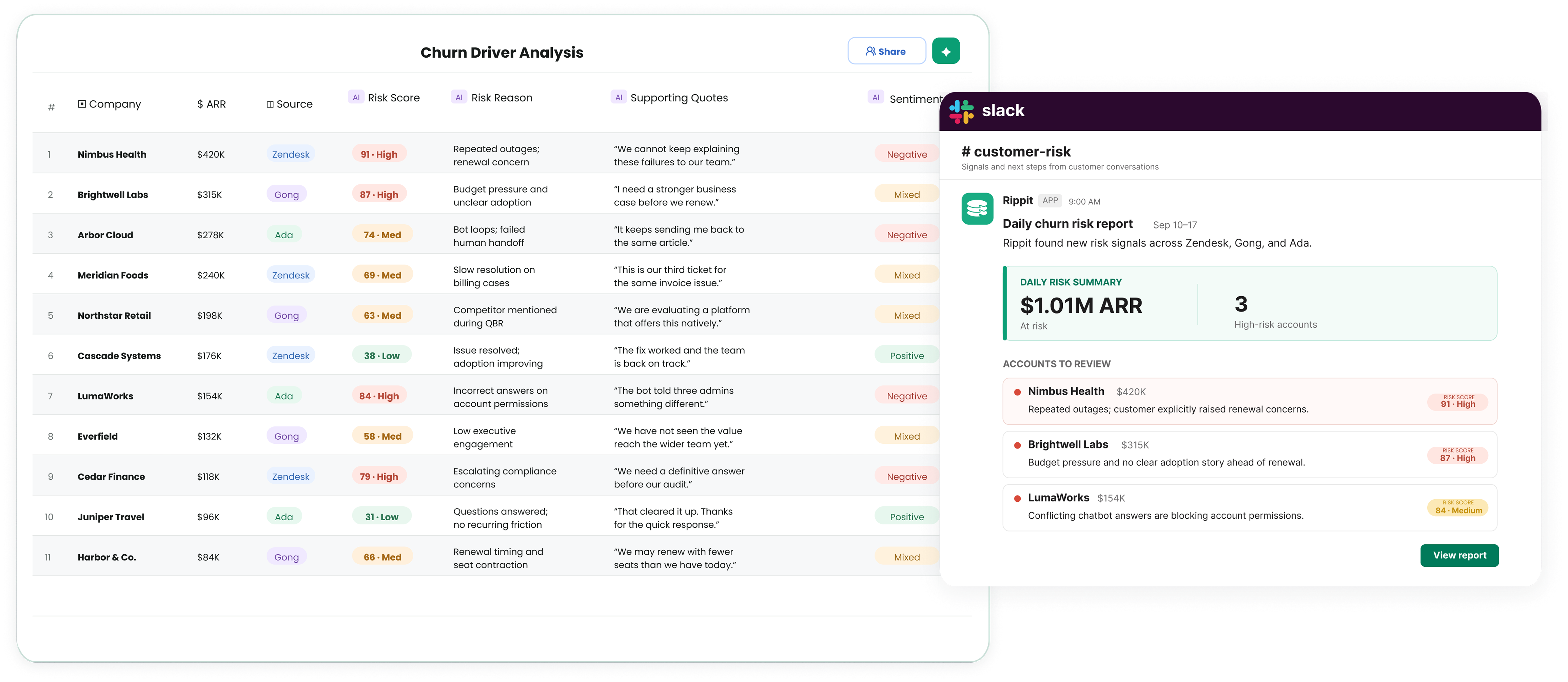Click the Company column header icon
The width and height of the screenshot is (1568, 682).
tap(82, 104)
